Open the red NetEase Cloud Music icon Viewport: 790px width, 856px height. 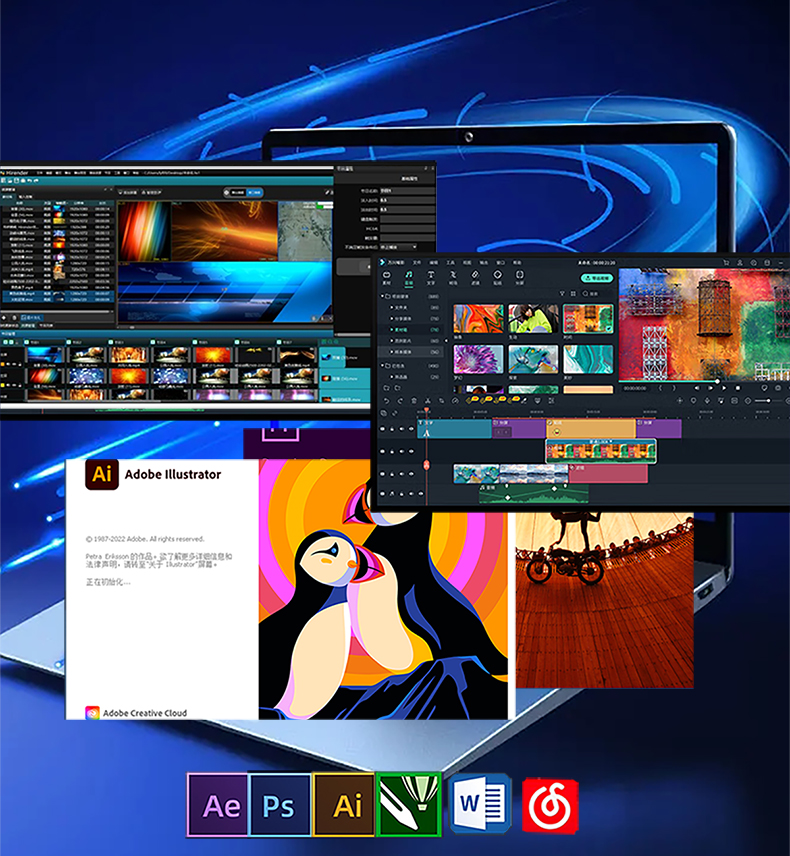pyautogui.click(x=550, y=806)
